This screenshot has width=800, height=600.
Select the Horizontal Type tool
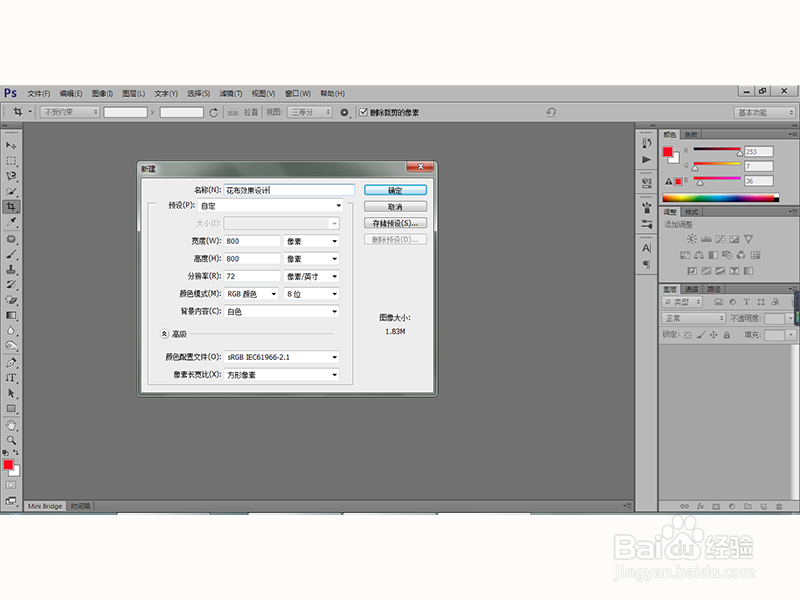tap(11, 378)
